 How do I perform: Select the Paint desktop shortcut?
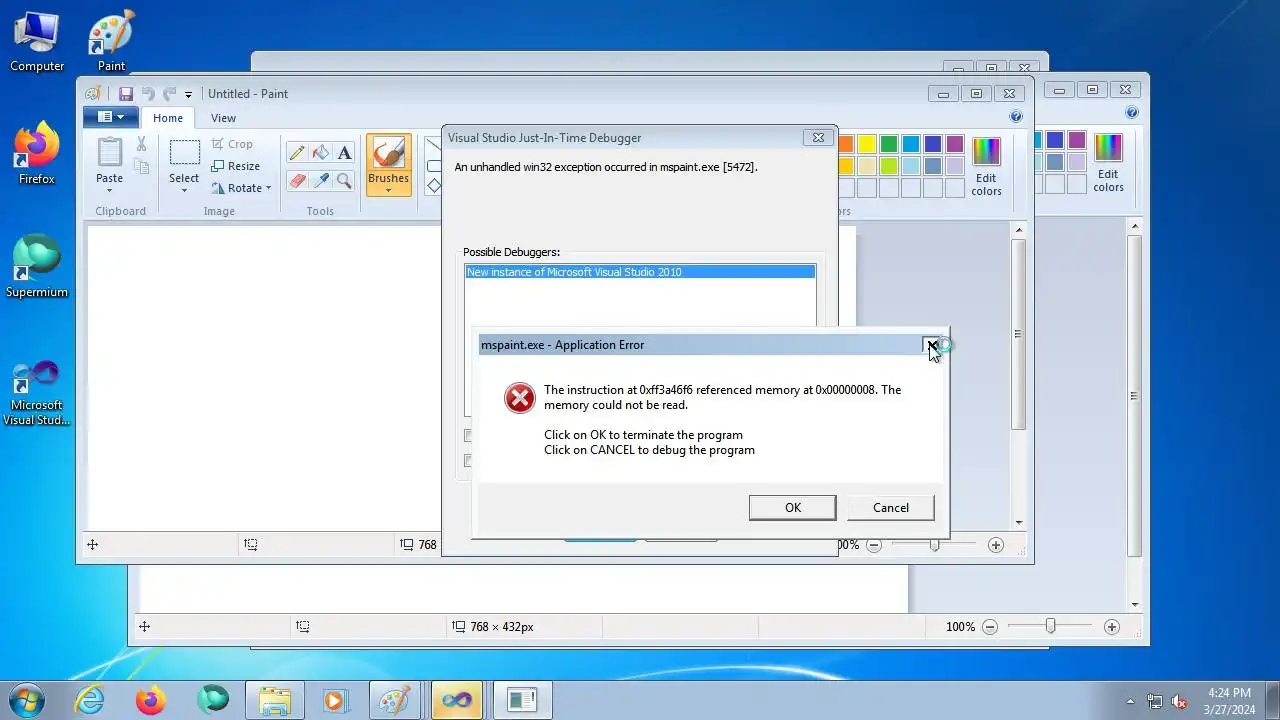pos(111,42)
